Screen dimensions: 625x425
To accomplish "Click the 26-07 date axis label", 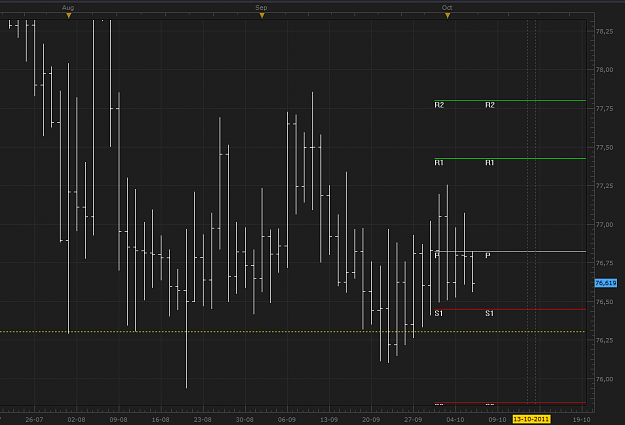I will (34, 419).
